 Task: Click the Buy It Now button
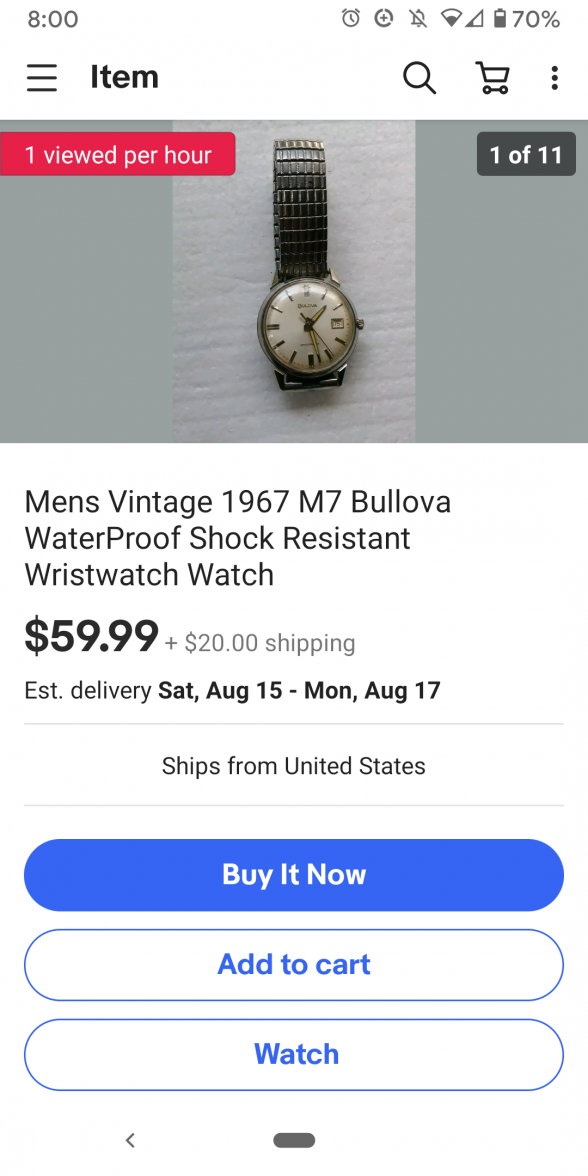click(294, 874)
